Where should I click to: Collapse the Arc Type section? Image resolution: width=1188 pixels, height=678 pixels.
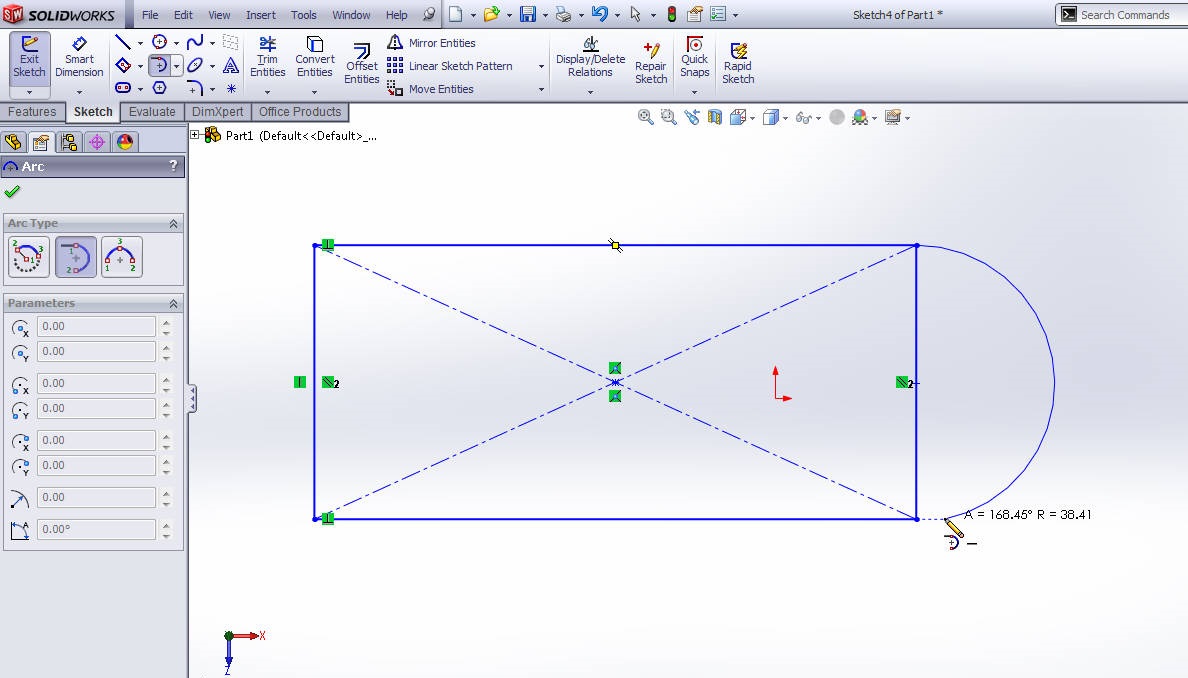click(x=174, y=223)
